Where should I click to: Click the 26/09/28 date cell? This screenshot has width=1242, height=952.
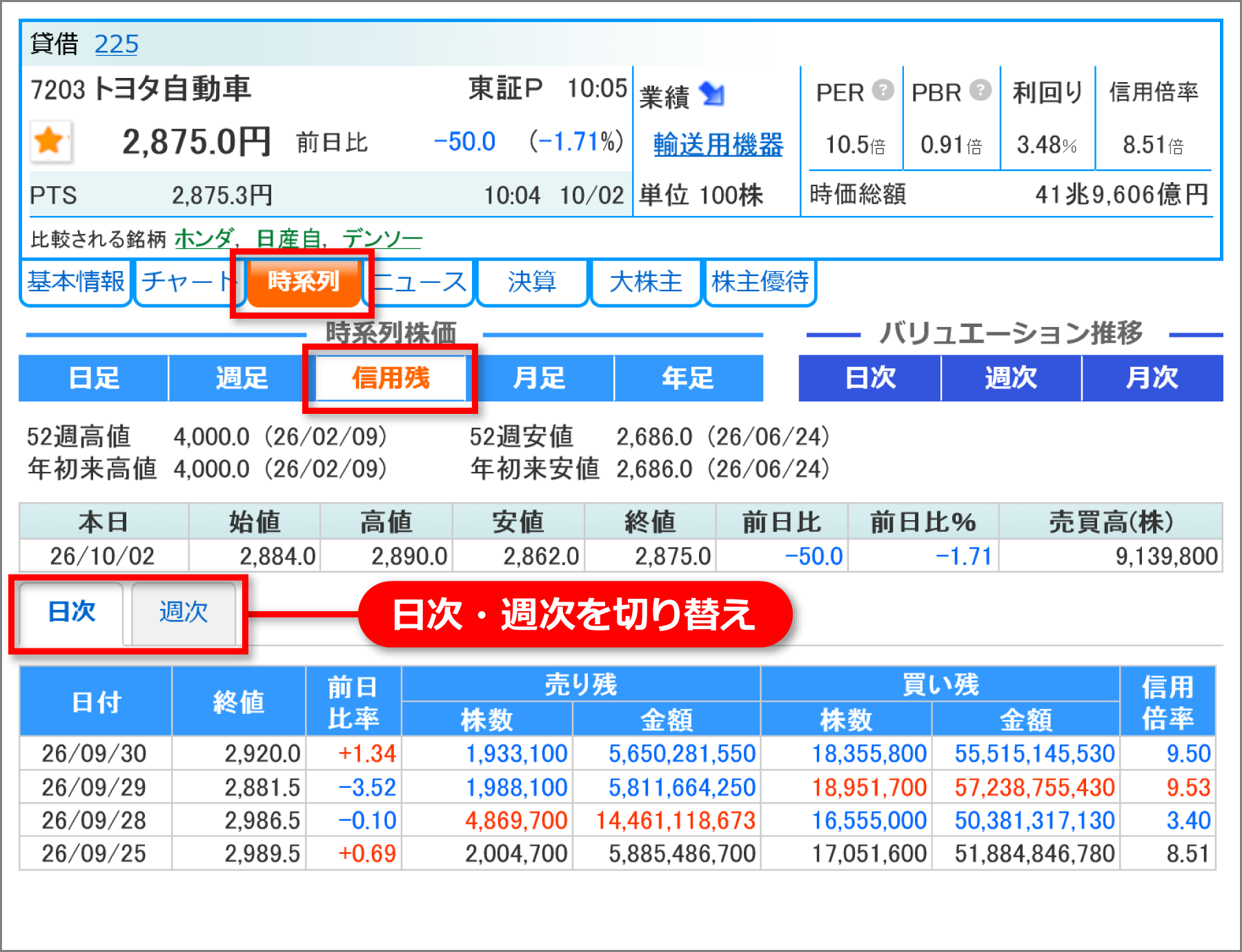click(95, 820)
